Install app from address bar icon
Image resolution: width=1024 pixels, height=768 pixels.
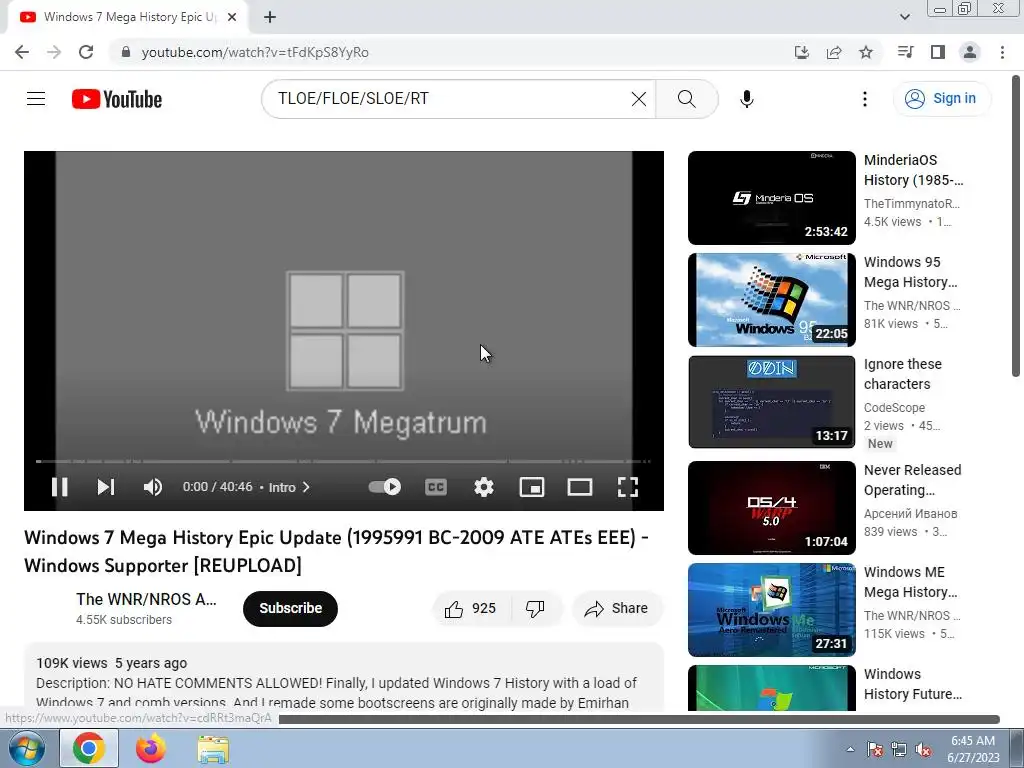(x=801, y=52)
